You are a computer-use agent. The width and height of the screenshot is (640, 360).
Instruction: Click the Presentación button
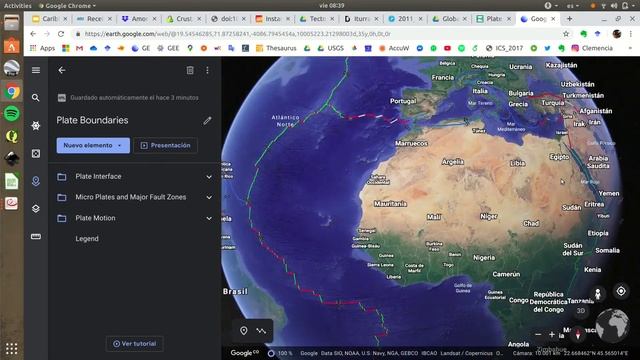point(165,145)
